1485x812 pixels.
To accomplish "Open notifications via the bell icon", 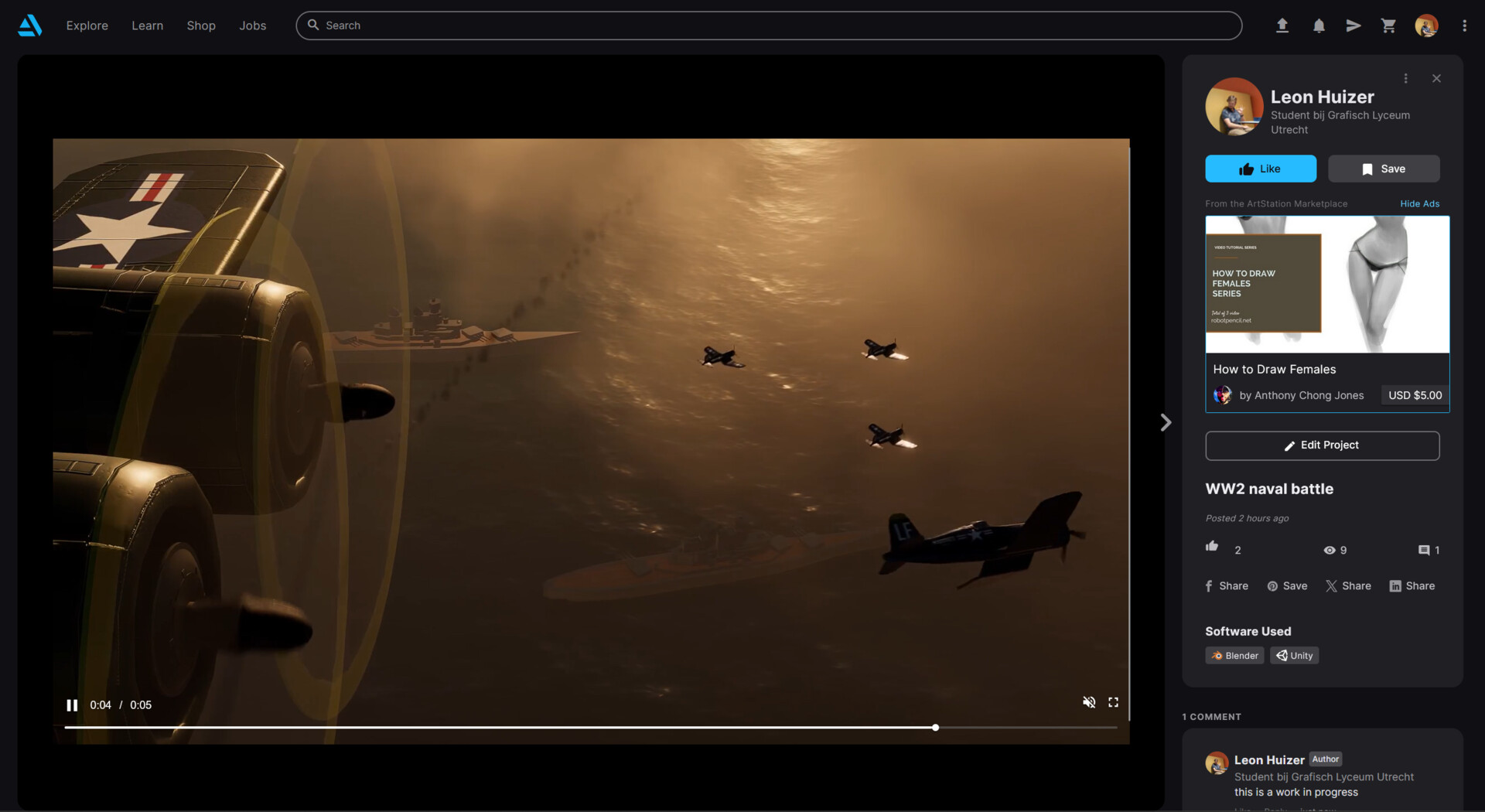I will pyautogui.click(x=1318, y=26).
